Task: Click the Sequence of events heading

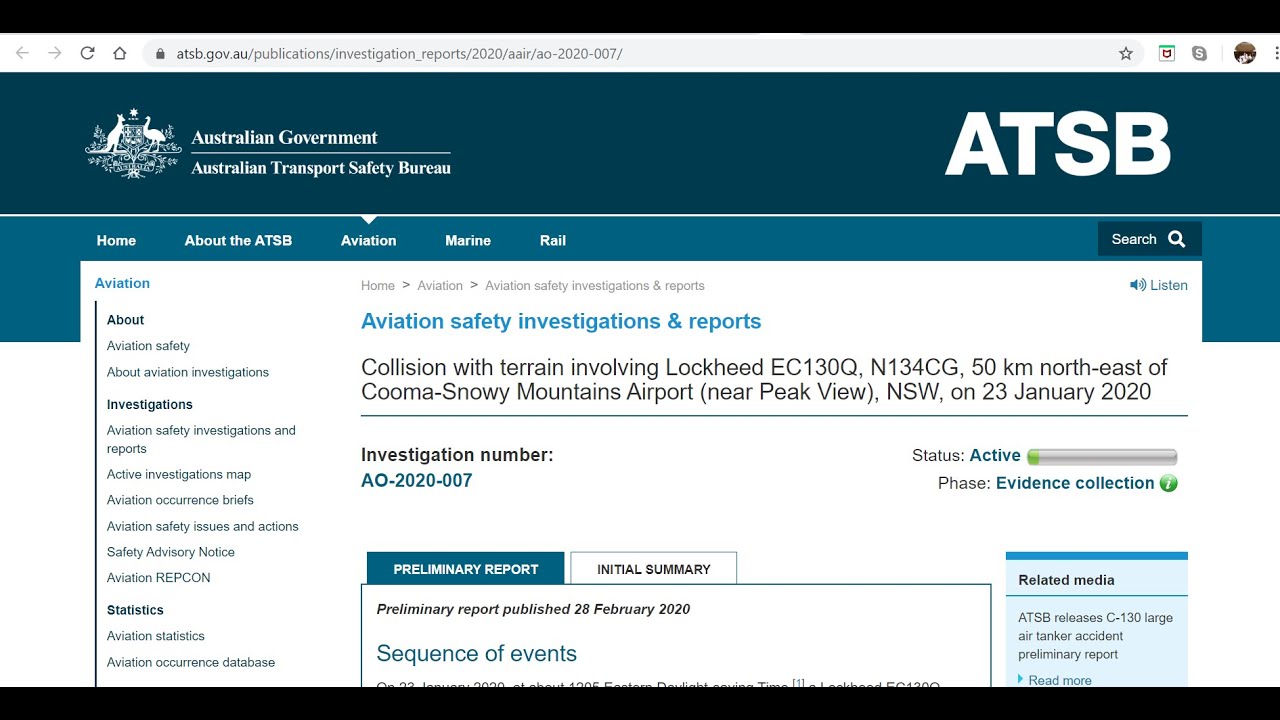Action: (x=476, y=654)
